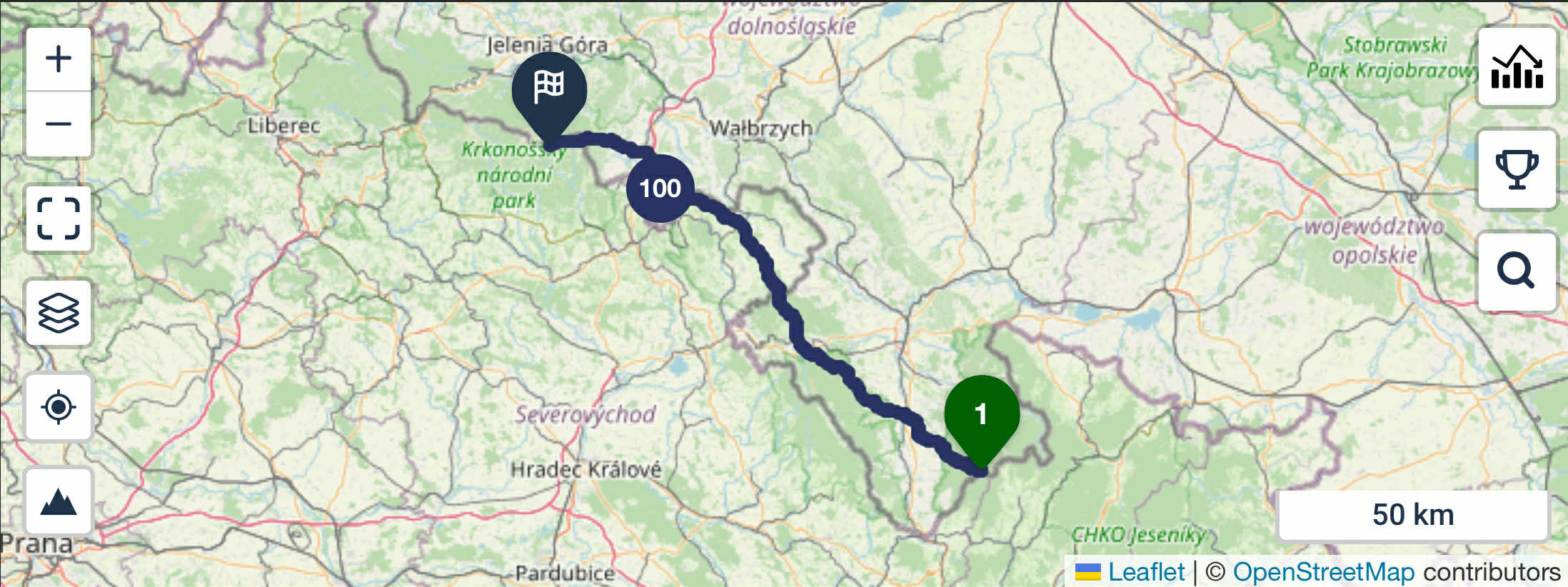Click the Jelenia Góra label
The image size is (1568, 587).
pyautogui.click(x=547, y=45)
